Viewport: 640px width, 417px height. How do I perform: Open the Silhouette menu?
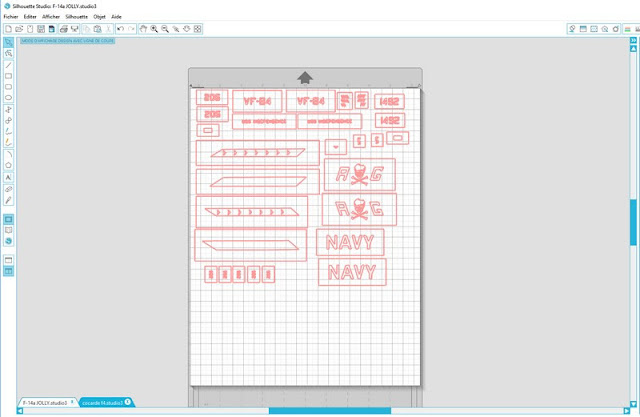pos(77,17)
